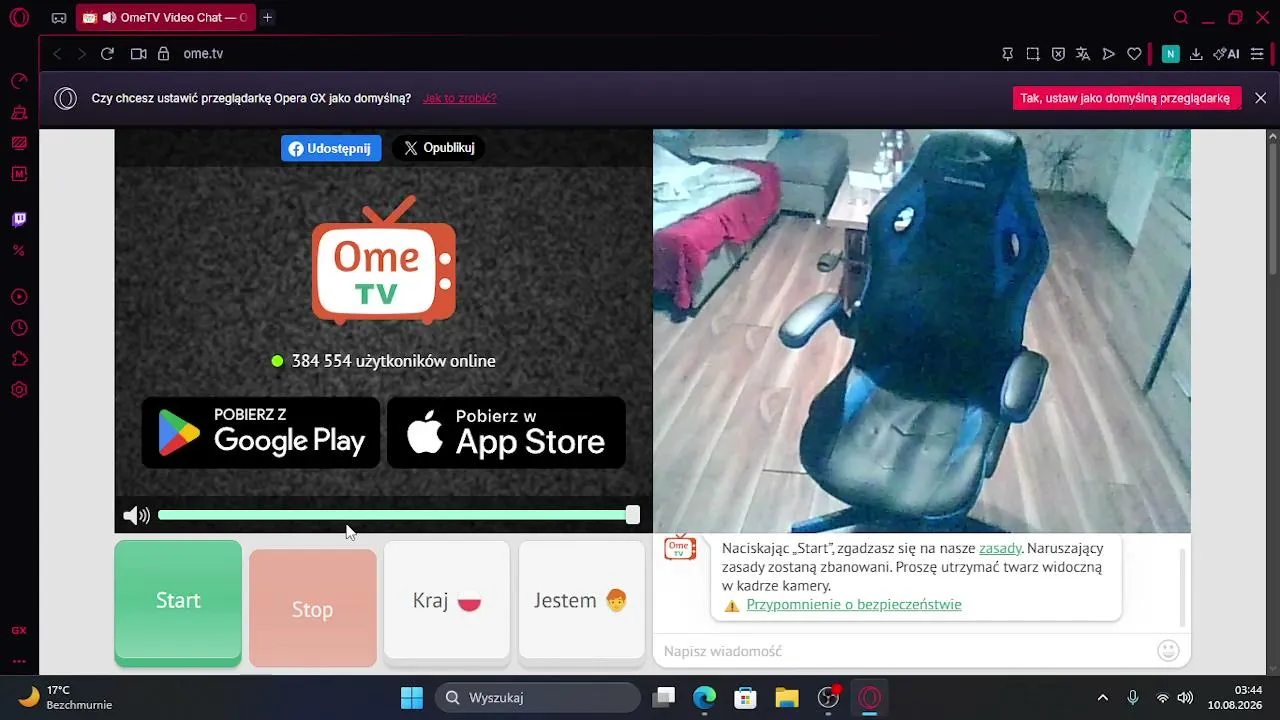The height and width of the screenshot is (720, 1280).
Task: Select the OmeTV Video Chat tab
Action: pos(165,18)
